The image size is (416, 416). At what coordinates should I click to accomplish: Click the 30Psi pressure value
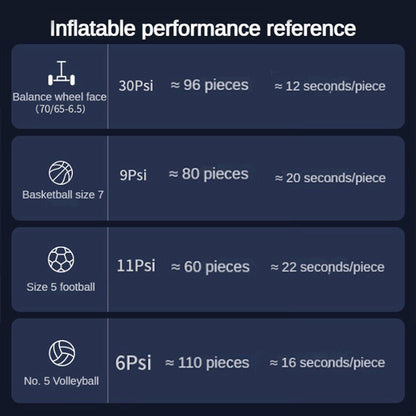(x=136, y=86)
